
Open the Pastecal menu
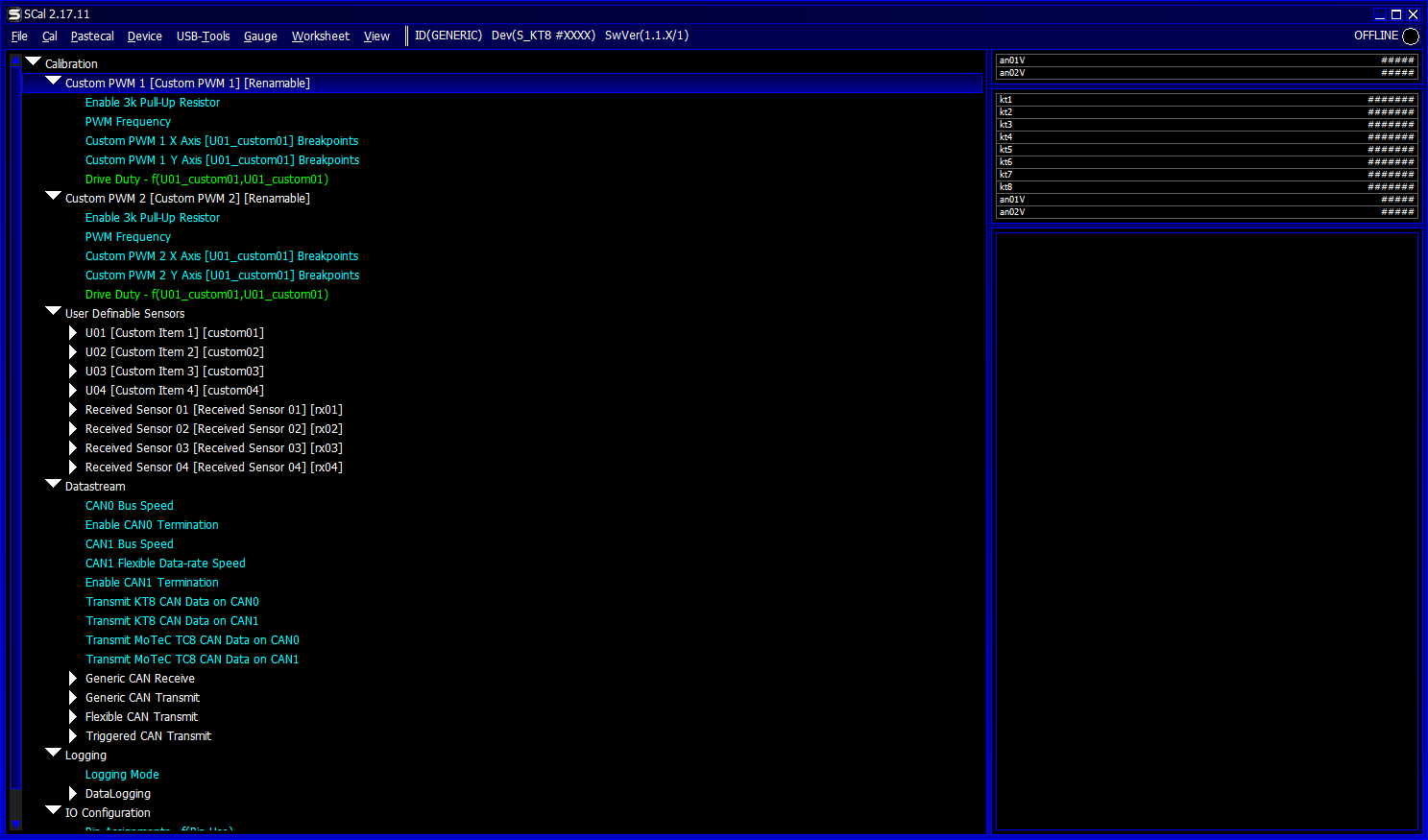92,36
